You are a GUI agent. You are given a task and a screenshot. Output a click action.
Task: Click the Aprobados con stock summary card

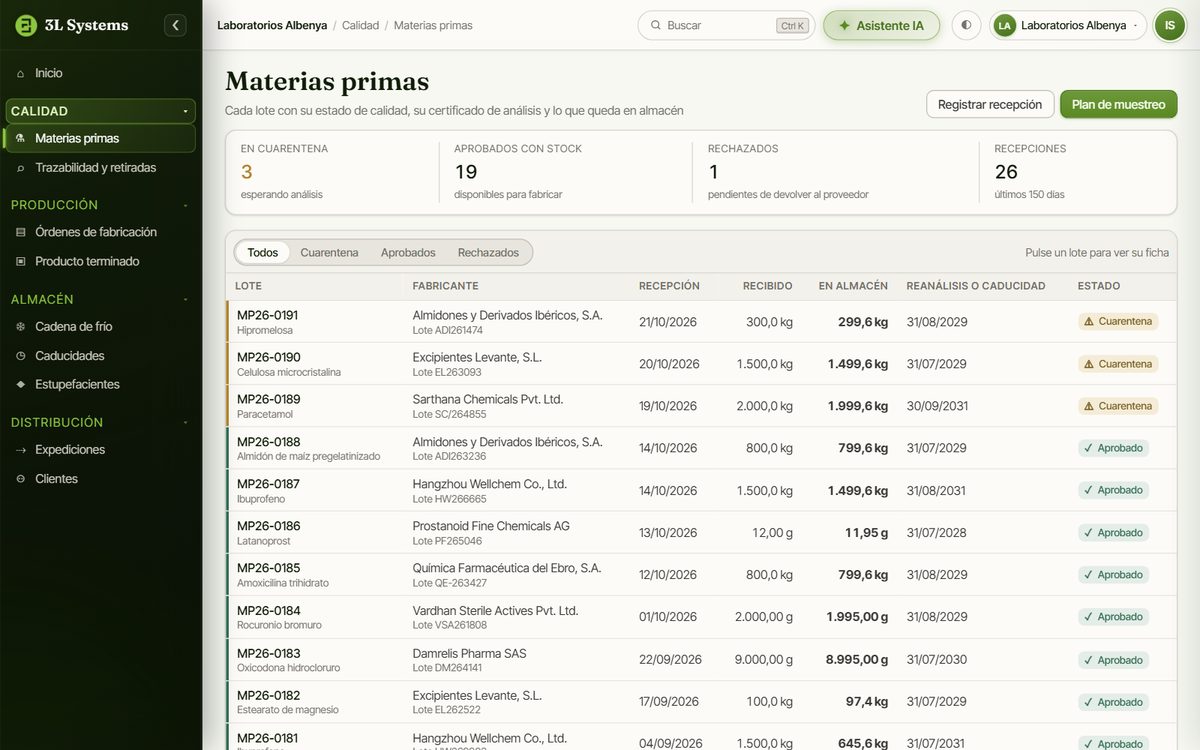(x=565, y=172)
